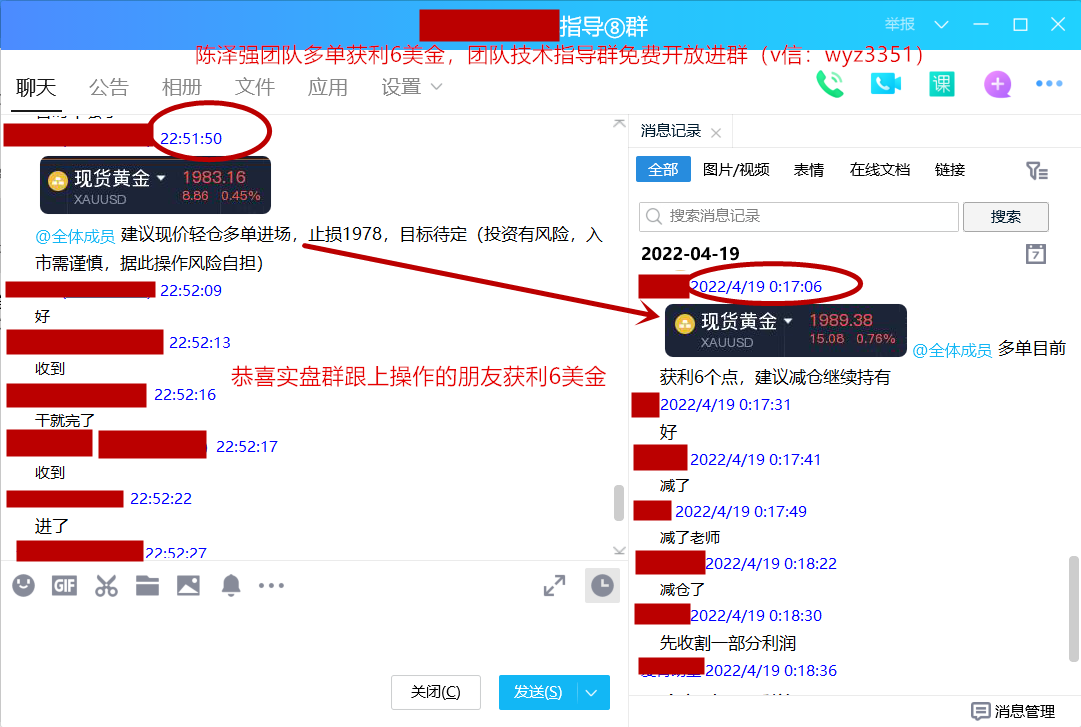Image resolution: width=1081 pixels, height=727 pixels.
Task: Click the gold coin icon at 1983.16 card
Action: (x=58, y=181)
